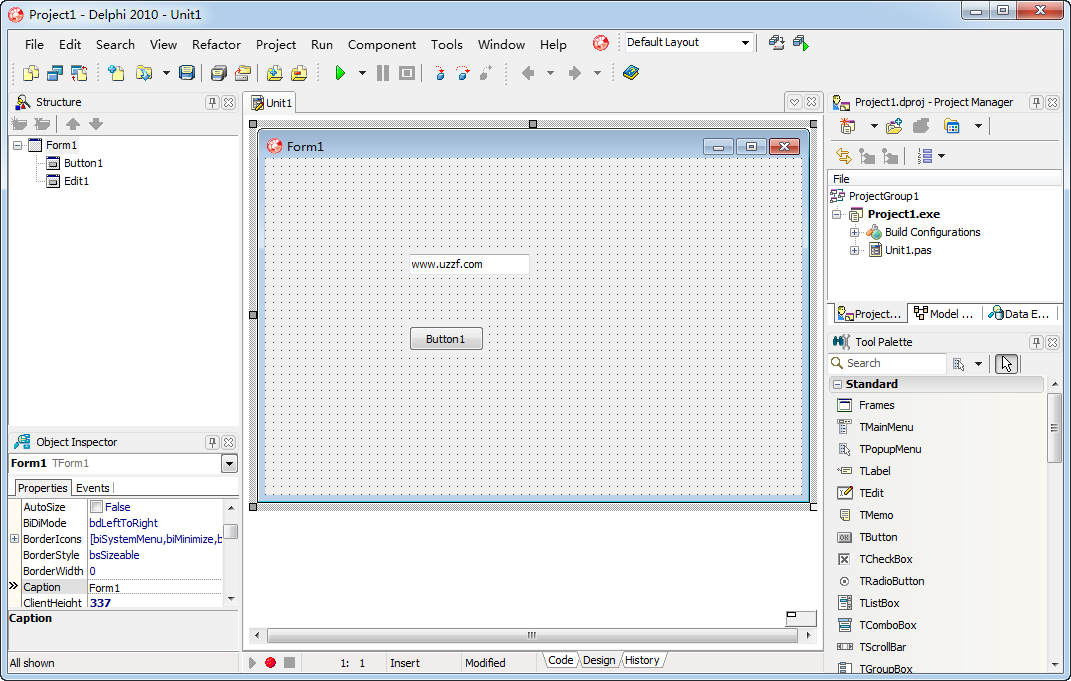Open the Run button dropdown arrow
Viewport: 1071px width, 681px height.
tap(362, 73)
